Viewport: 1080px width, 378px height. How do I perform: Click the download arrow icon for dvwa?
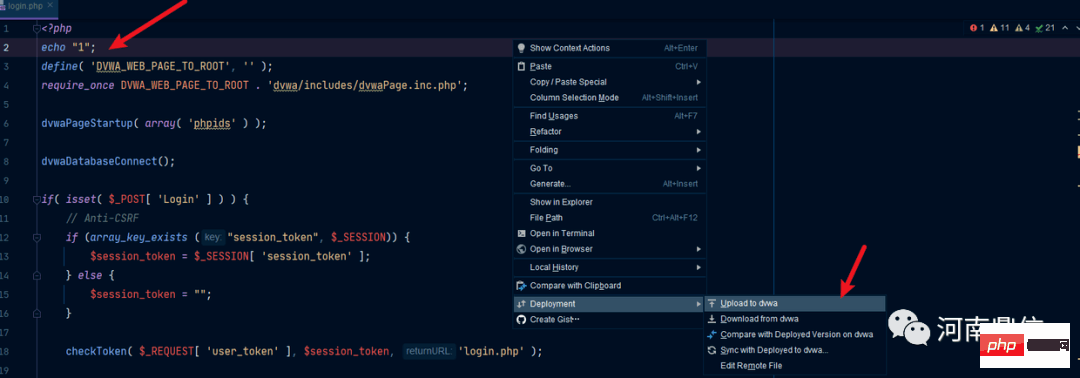712,319
